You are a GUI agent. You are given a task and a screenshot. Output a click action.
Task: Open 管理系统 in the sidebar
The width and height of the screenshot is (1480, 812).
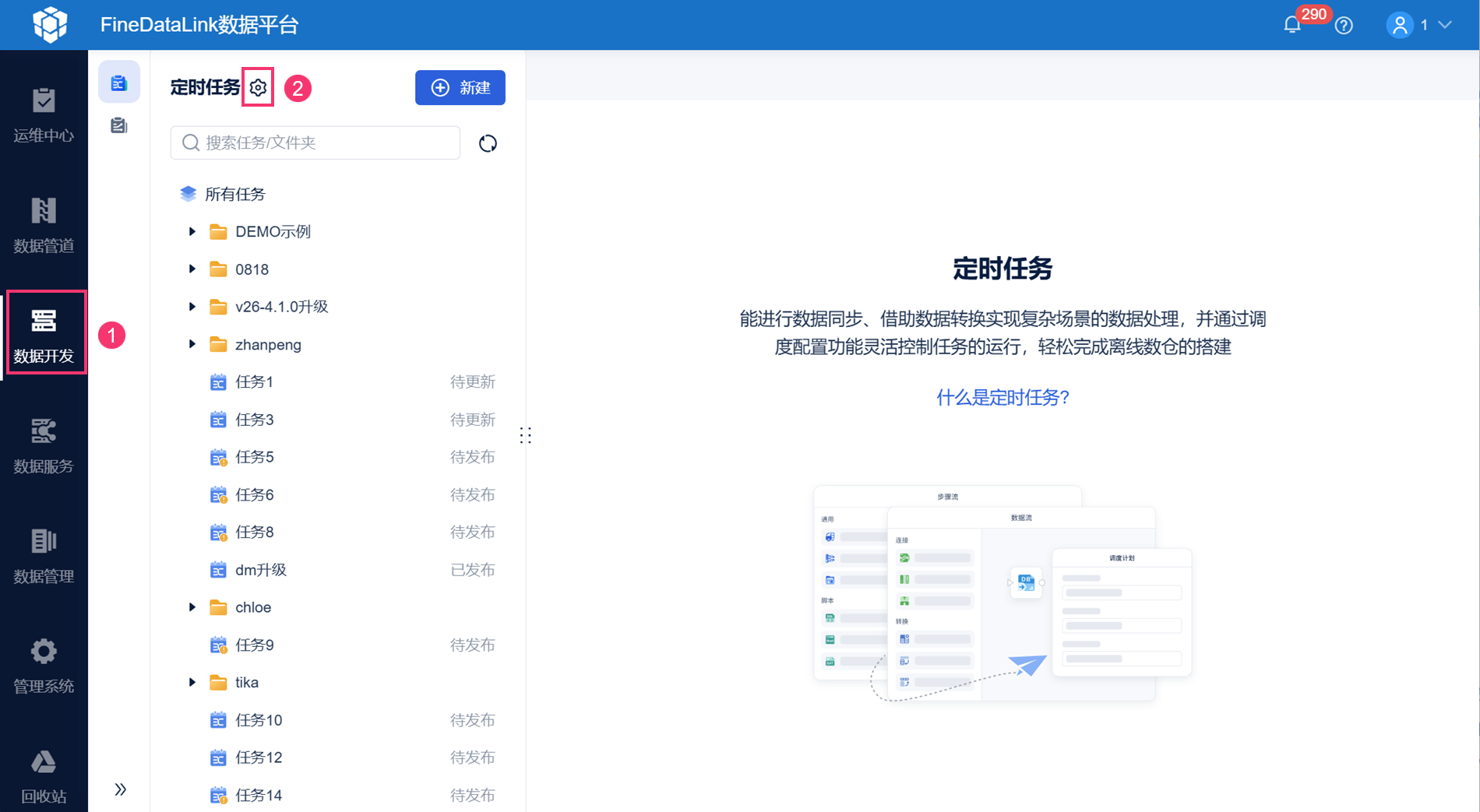coord(44,666)
